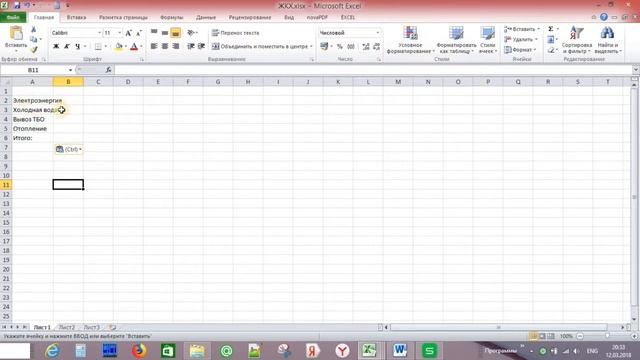The height and width of the screenshot is (360, 640).
Task: Toggle top vertical alignment
Action: pyautogui.click(x=154, y=33)
